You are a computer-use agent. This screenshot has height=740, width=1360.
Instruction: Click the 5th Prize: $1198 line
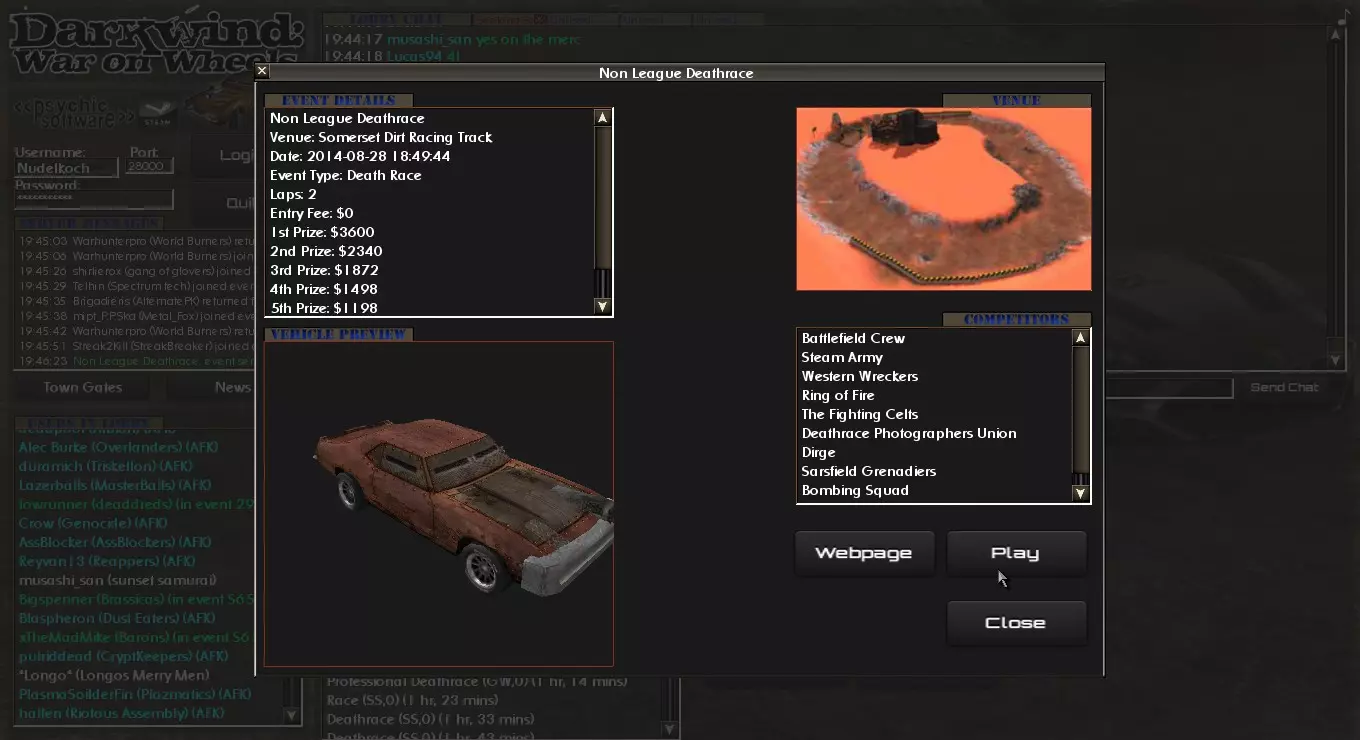point(324,308)
